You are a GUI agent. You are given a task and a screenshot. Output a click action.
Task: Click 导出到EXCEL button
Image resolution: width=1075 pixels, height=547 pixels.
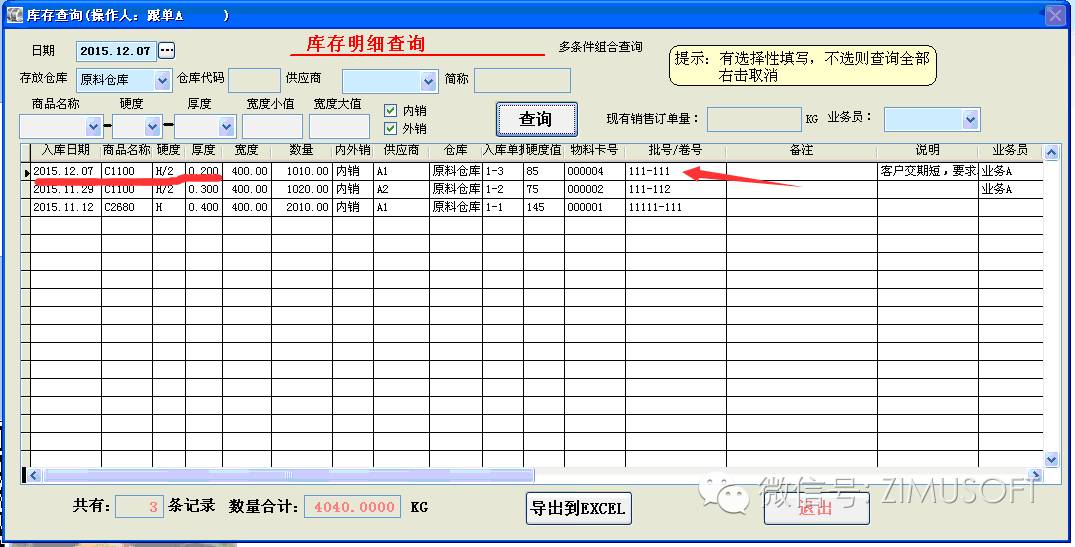[x=579, y=508]
